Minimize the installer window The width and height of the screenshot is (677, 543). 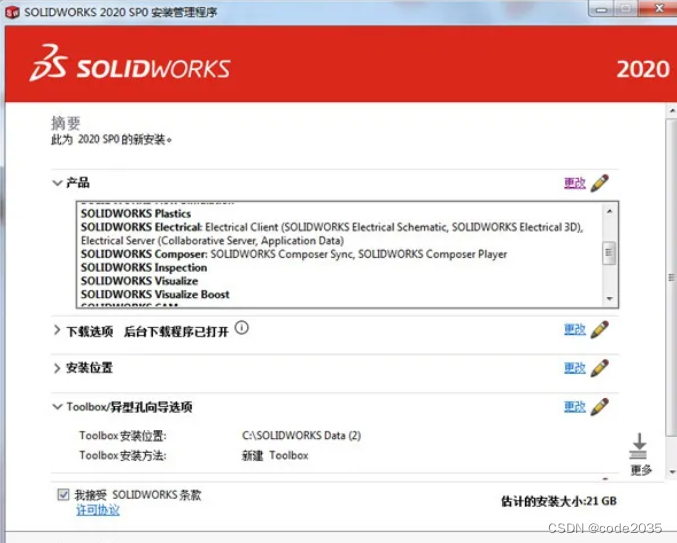[601, 9]
